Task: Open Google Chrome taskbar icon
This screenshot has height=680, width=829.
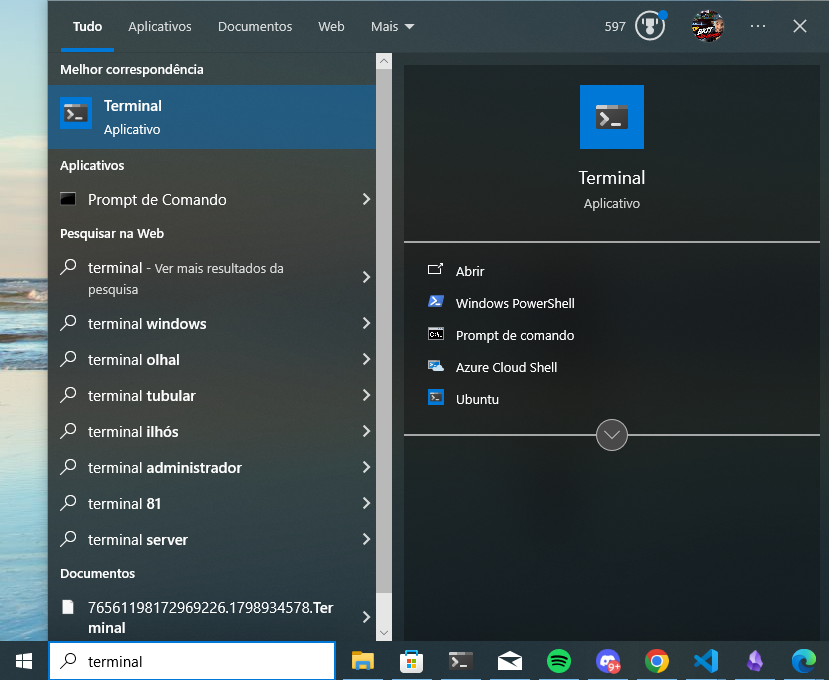Action: pos(657,661)
